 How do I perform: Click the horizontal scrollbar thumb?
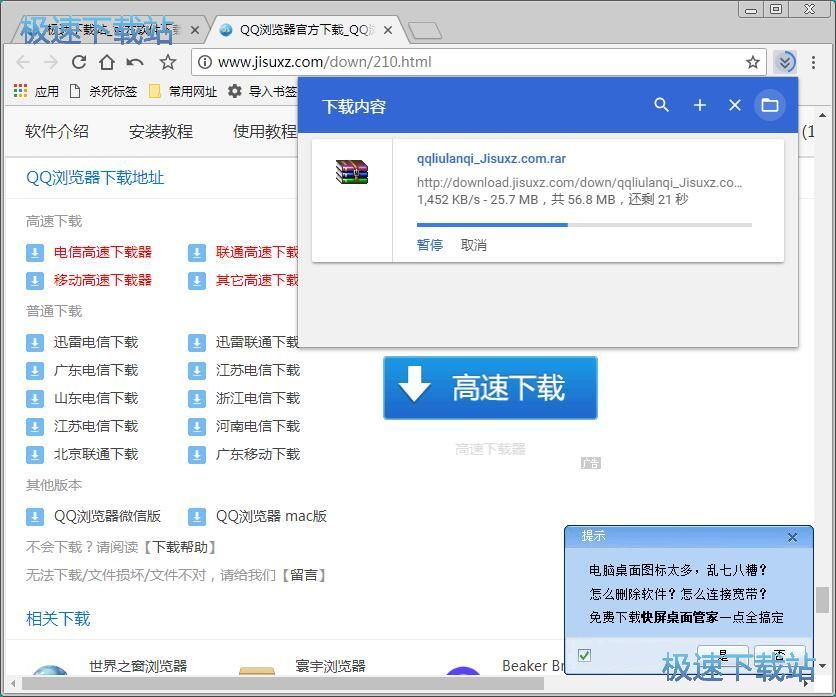(x=283, y=683)
